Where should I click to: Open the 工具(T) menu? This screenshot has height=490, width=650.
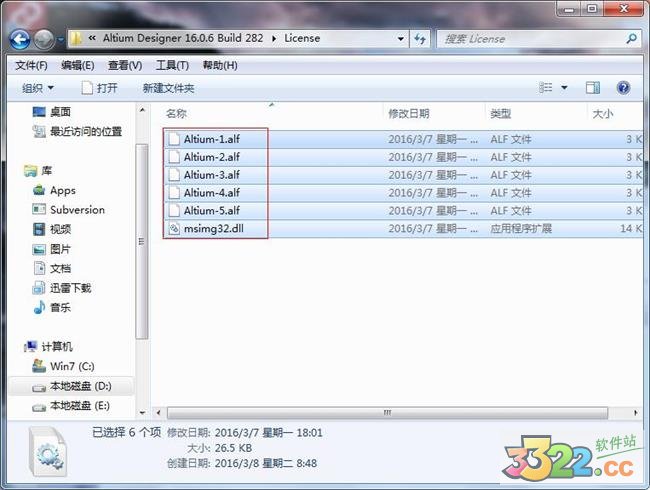(x=172, y=65)
